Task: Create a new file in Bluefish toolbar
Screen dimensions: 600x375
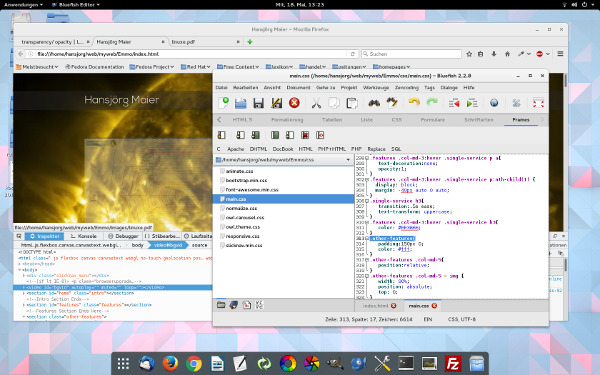Action: coord(223,103)
